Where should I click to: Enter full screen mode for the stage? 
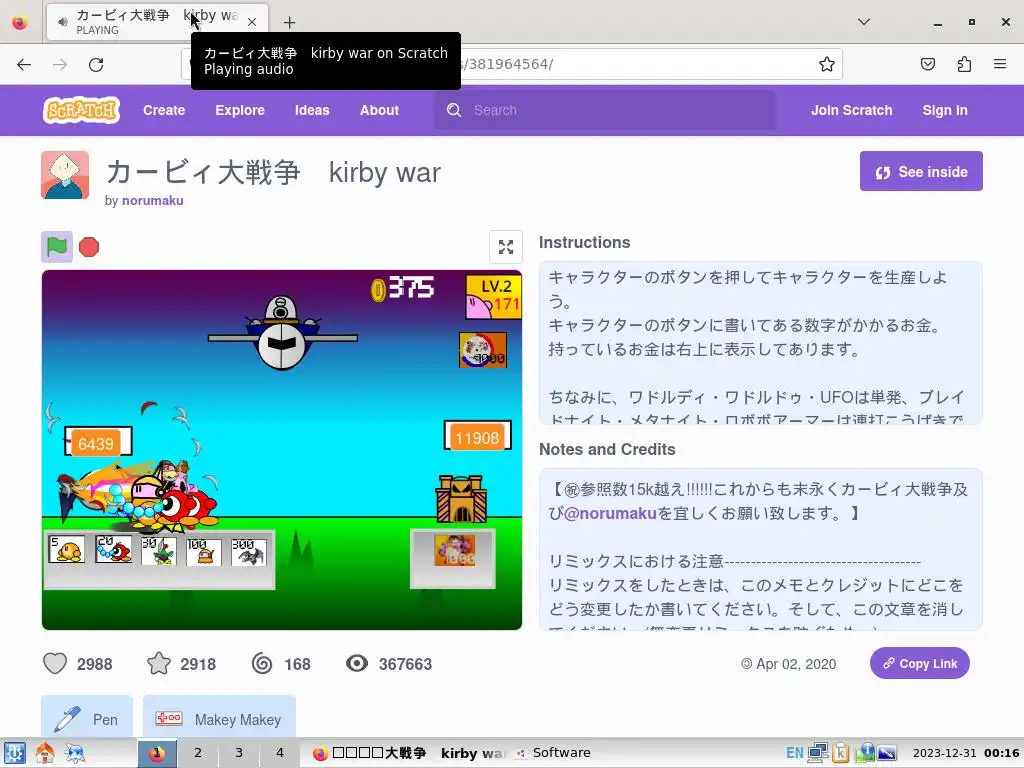[x=505, y=247]
